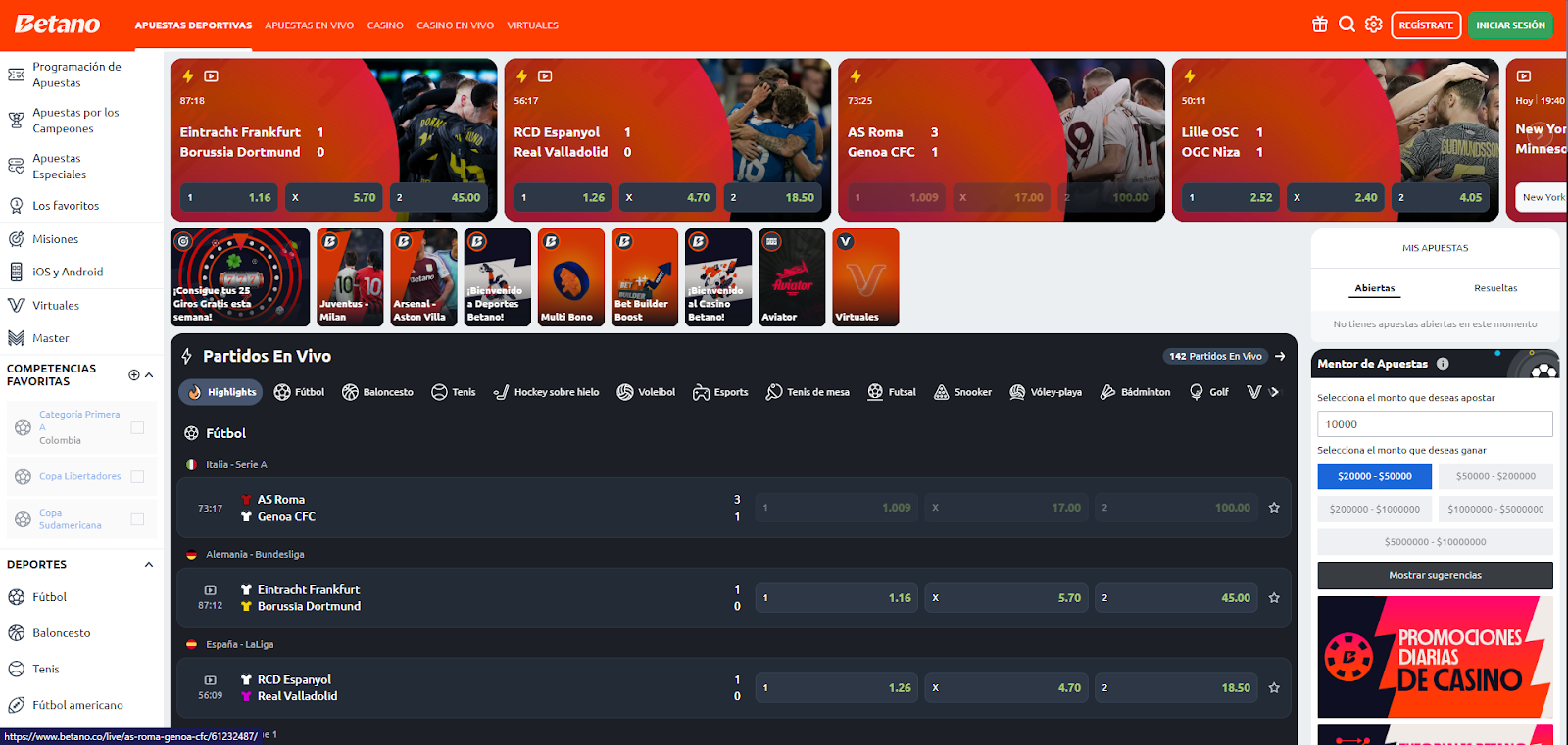Filter live matches by Snooker
Image resolution: width=1568 pixels, height=745 pixels.
(x=962, y=392)
